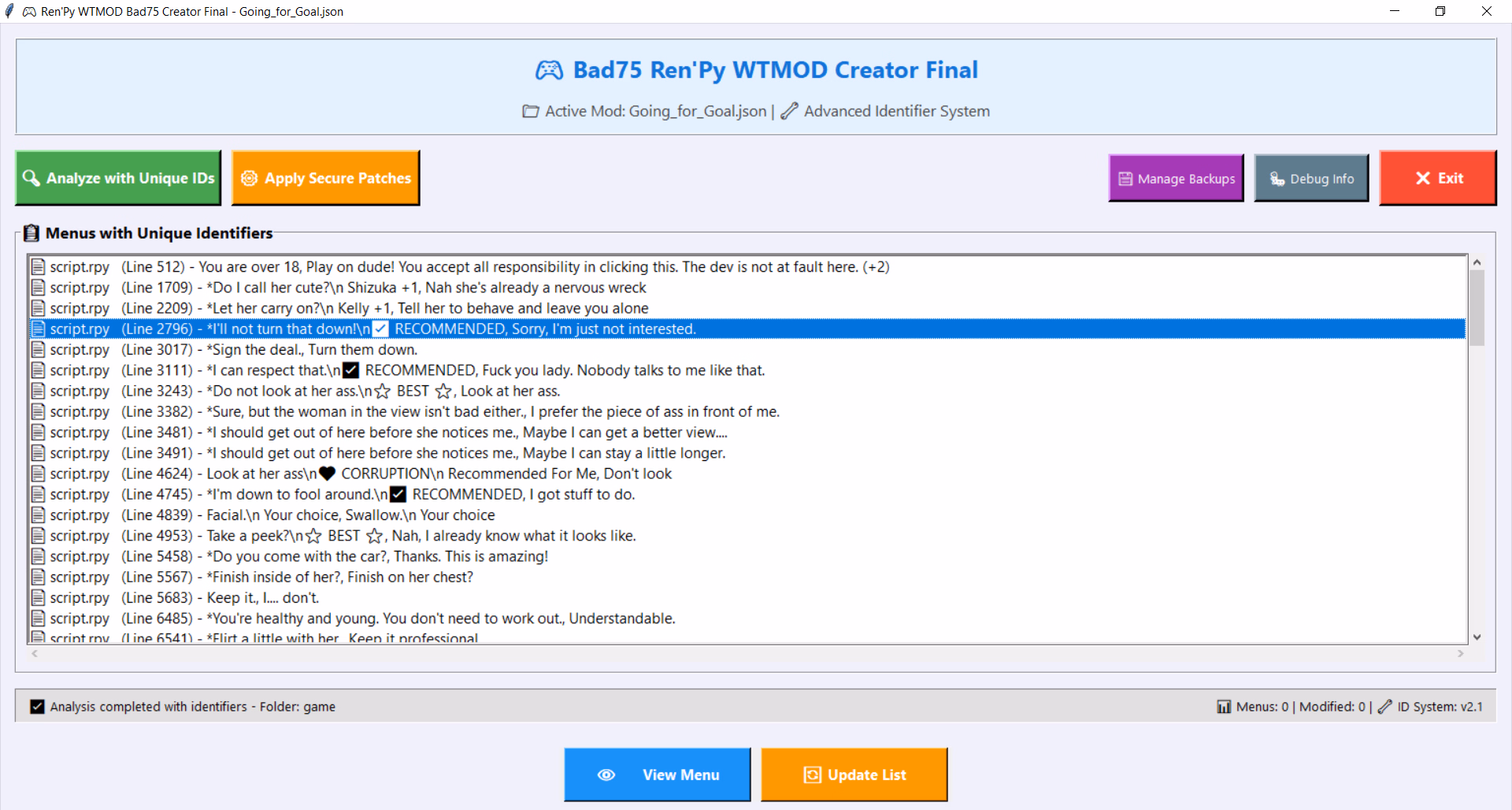Click the list's vertical scrollbar up arrow
Viewport: 1512px width, 810px height.
tap(1477, 262)
